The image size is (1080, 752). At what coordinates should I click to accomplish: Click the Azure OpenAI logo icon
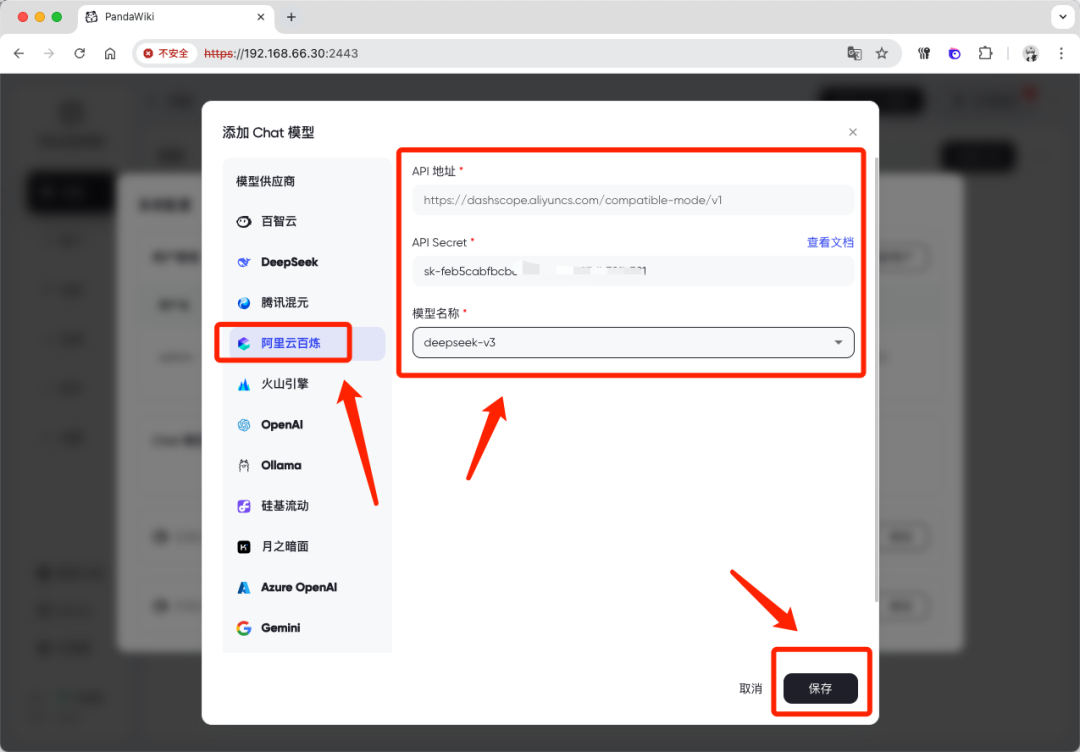click(244, 587)
